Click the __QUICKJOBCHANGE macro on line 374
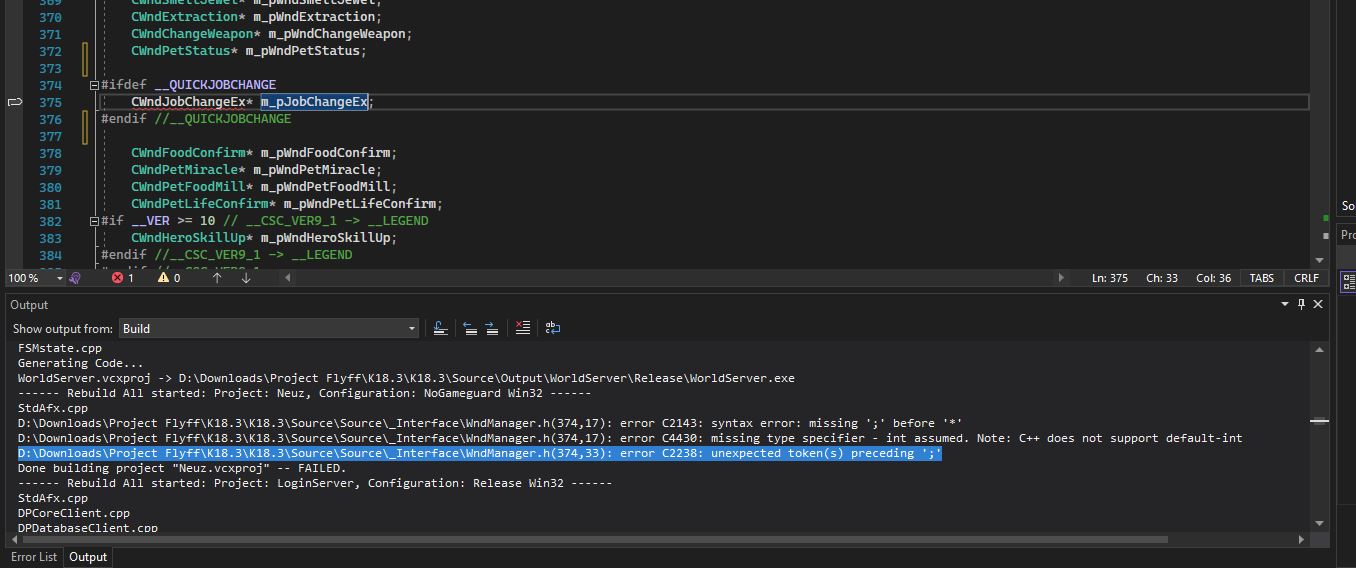 [x=215, y=85]
